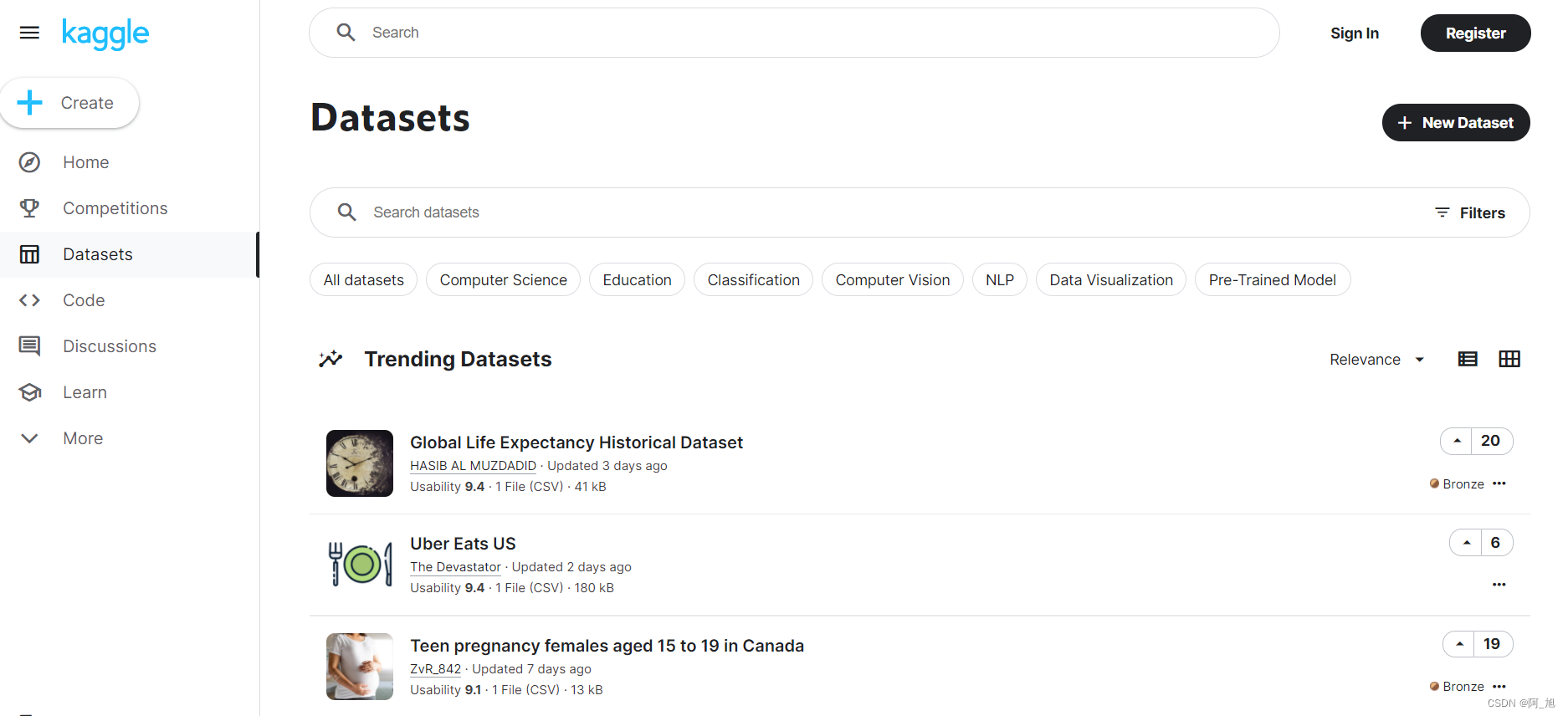Click the Kaggle logo
Screen dimensions: 1568x716
click(x=105, y=33)
